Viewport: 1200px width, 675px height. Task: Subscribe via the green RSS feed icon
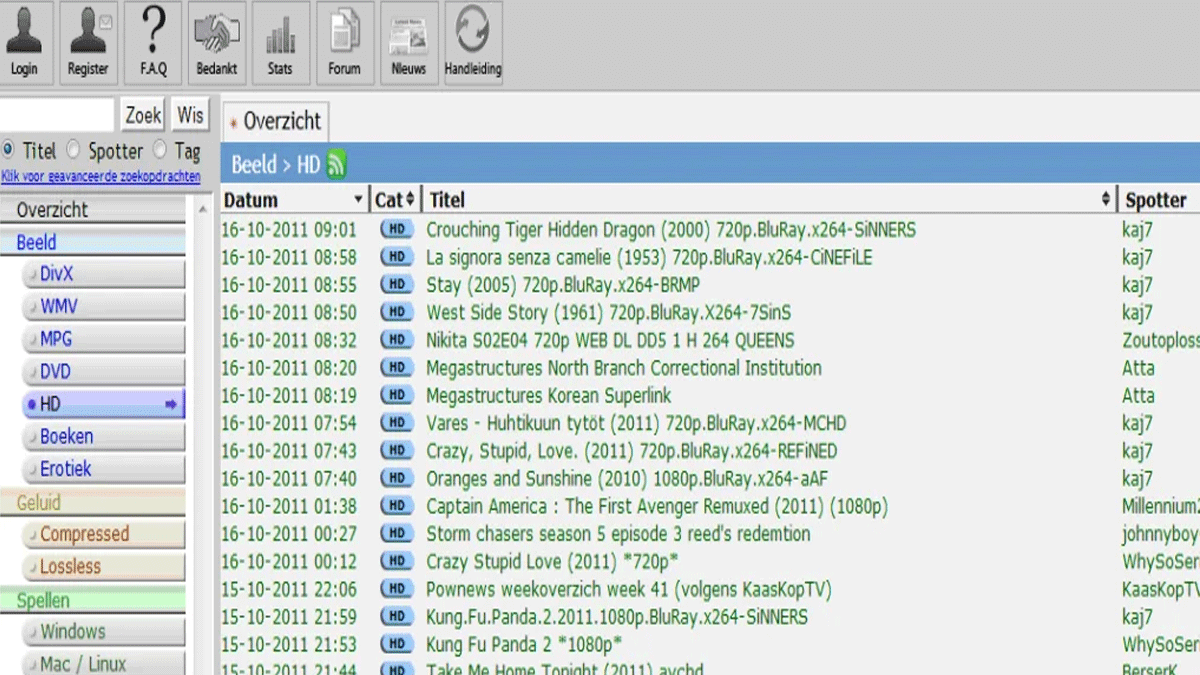(336, 165)
